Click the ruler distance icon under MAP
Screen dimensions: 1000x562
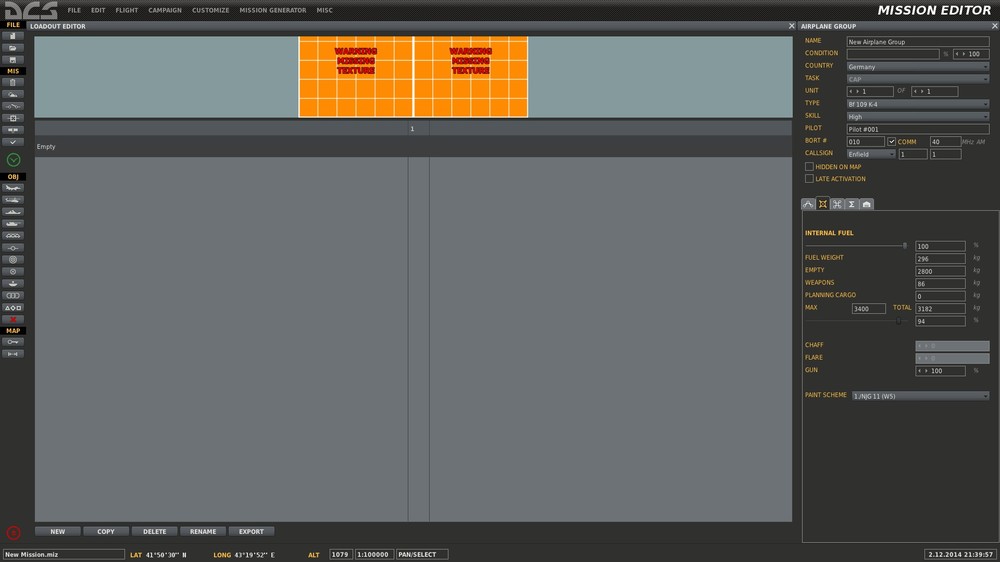[x=13, y=353]
